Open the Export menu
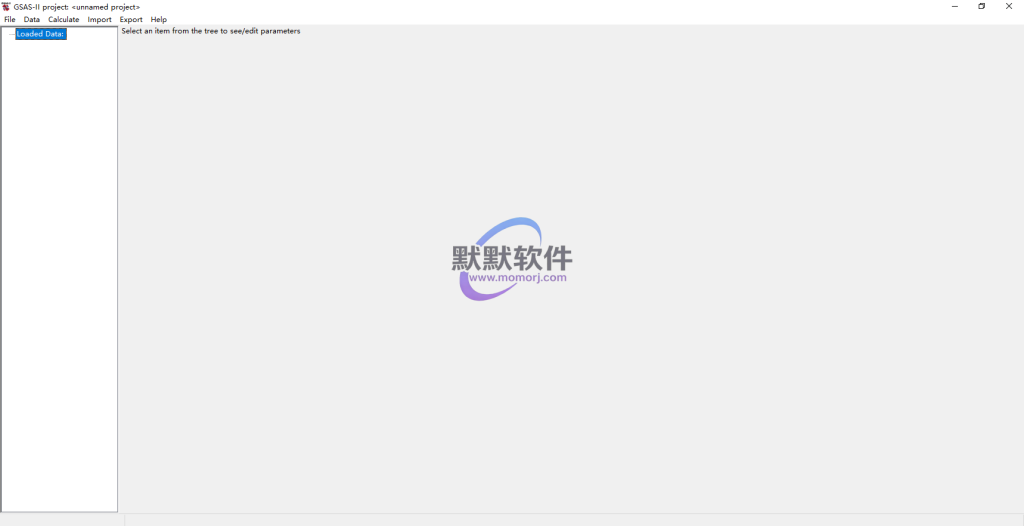Image resolution: width=1024 pixels, height=526 pixels. point(131,19)
